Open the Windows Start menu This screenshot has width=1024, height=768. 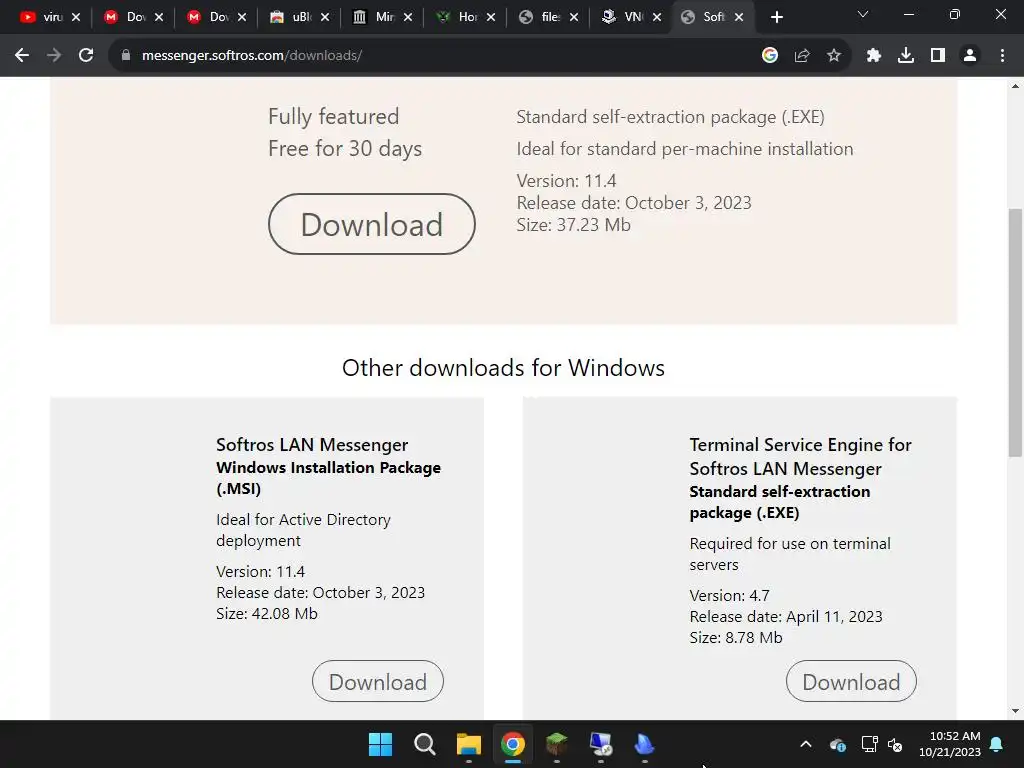(380, 744)
